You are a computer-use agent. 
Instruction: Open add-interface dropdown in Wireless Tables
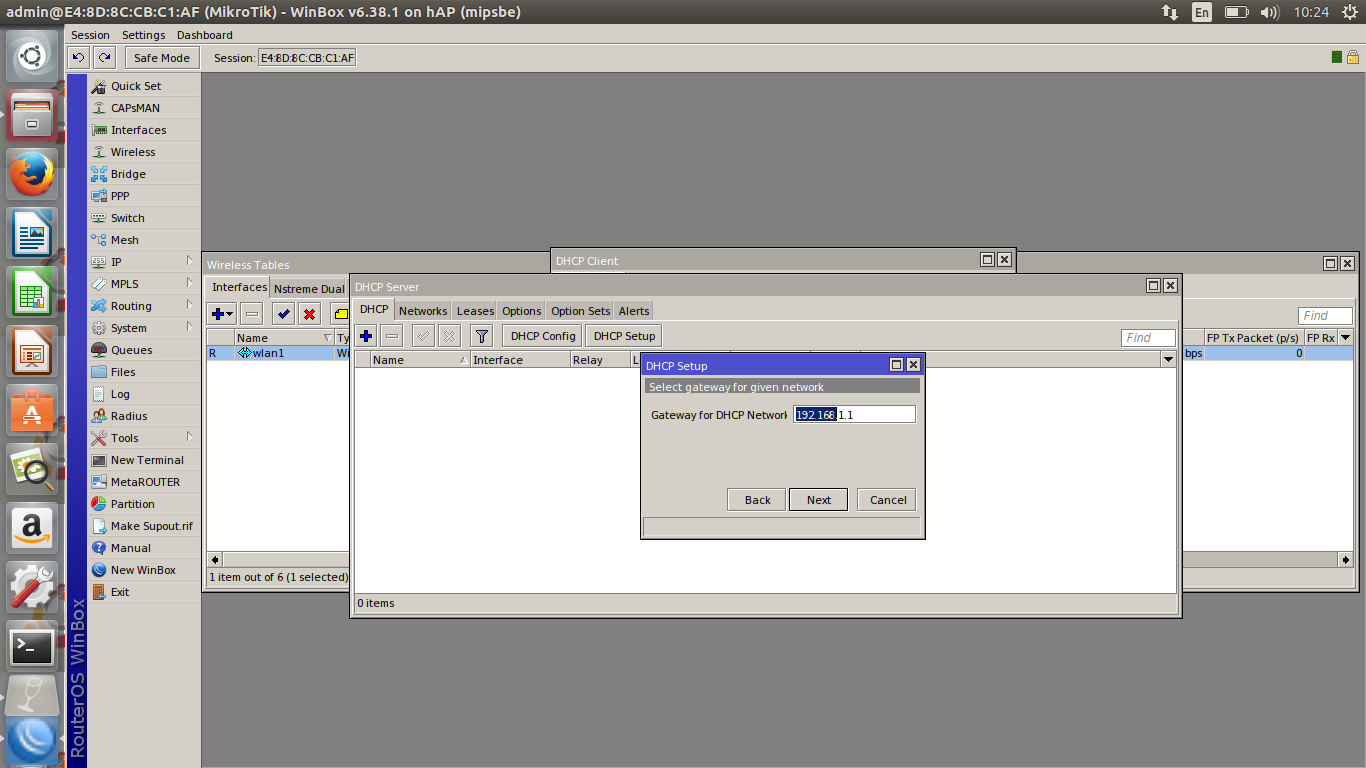click(x=222, y=314)
